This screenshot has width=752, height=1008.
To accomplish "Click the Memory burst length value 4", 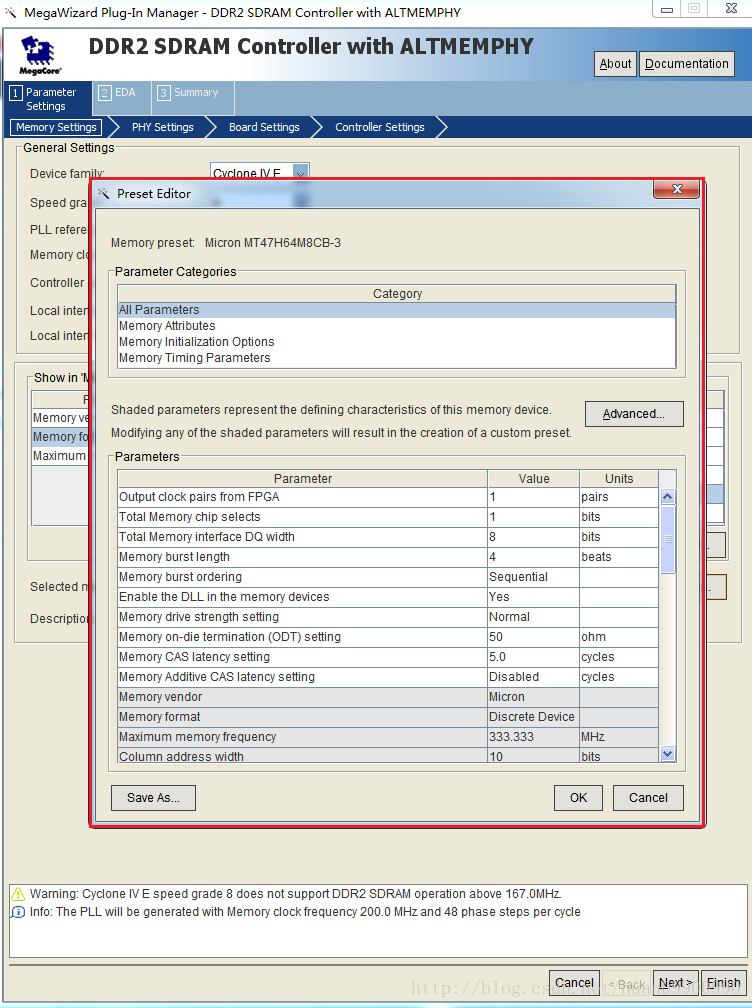I will (x=533, y=557).
